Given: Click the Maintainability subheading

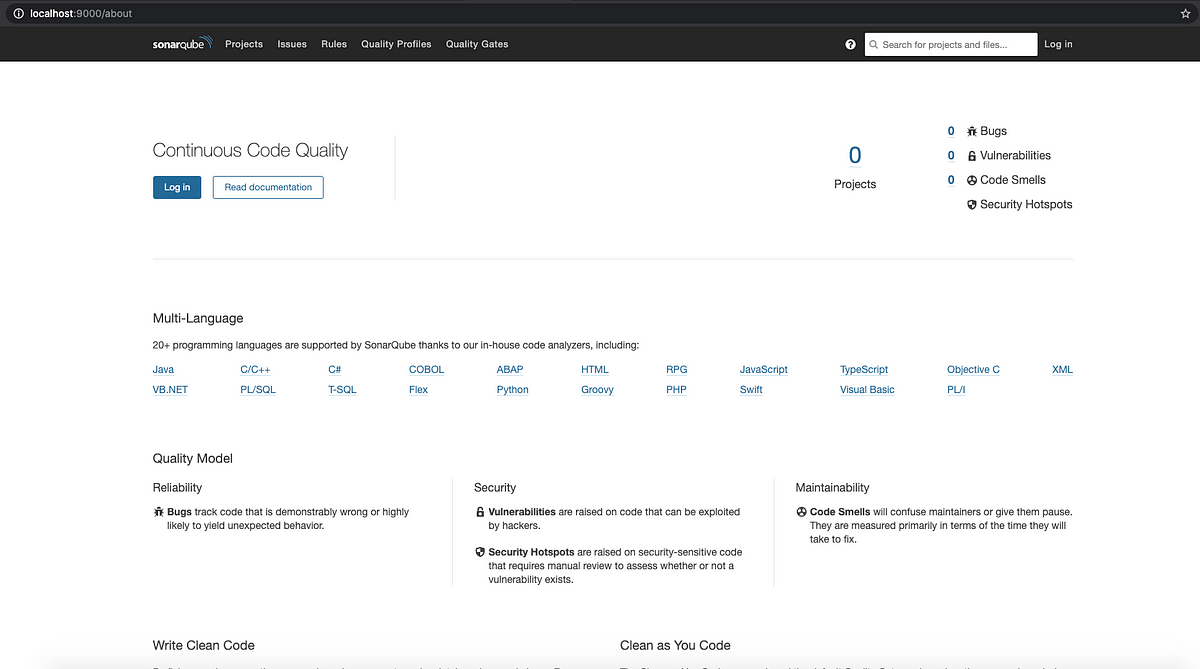Looking at the screenshot, I should click(x=832, y=488).
